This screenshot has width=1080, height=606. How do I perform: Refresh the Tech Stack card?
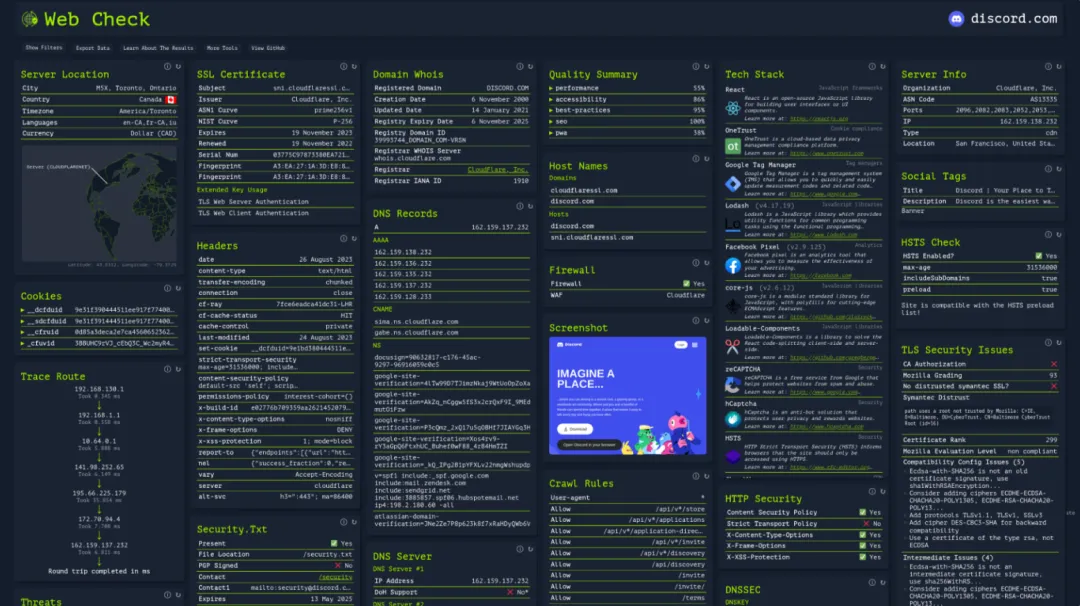pyautogui.click(x=882, y=67)
